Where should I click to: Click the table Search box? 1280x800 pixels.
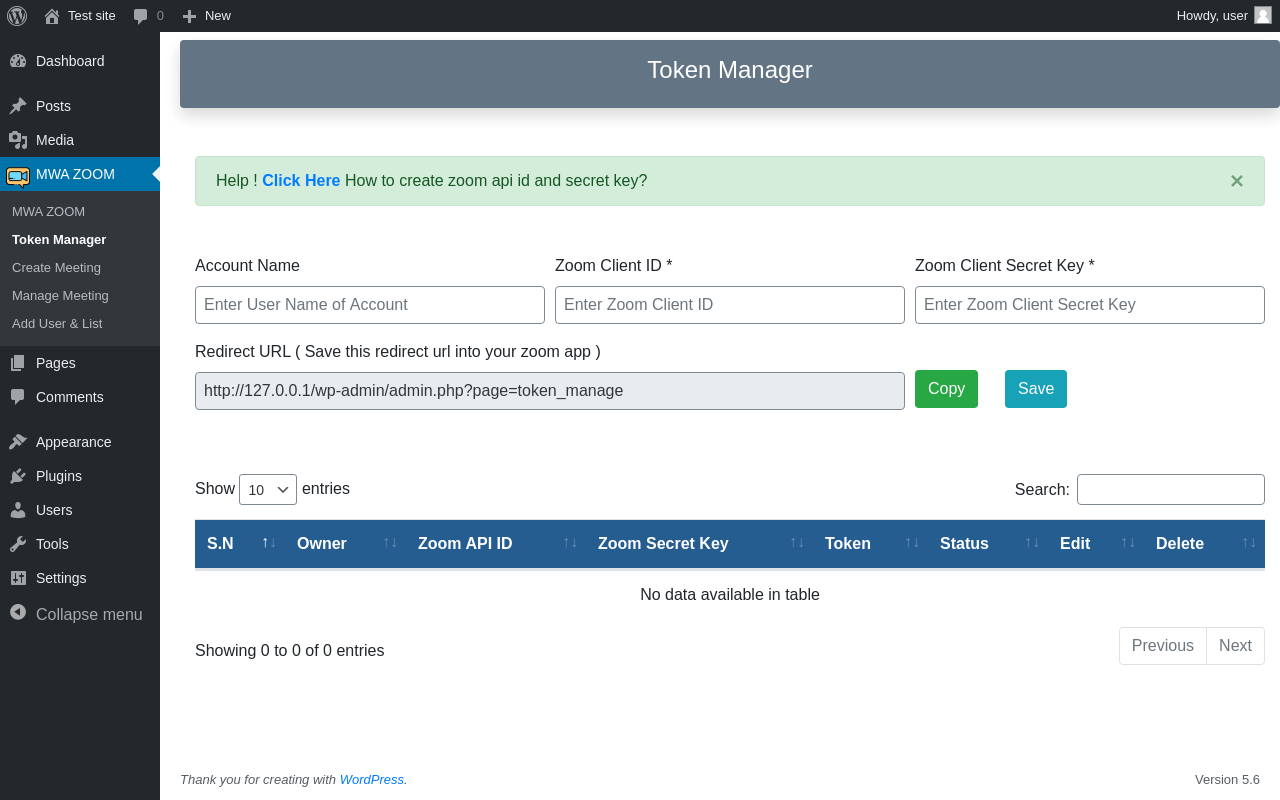point(1171,489)
